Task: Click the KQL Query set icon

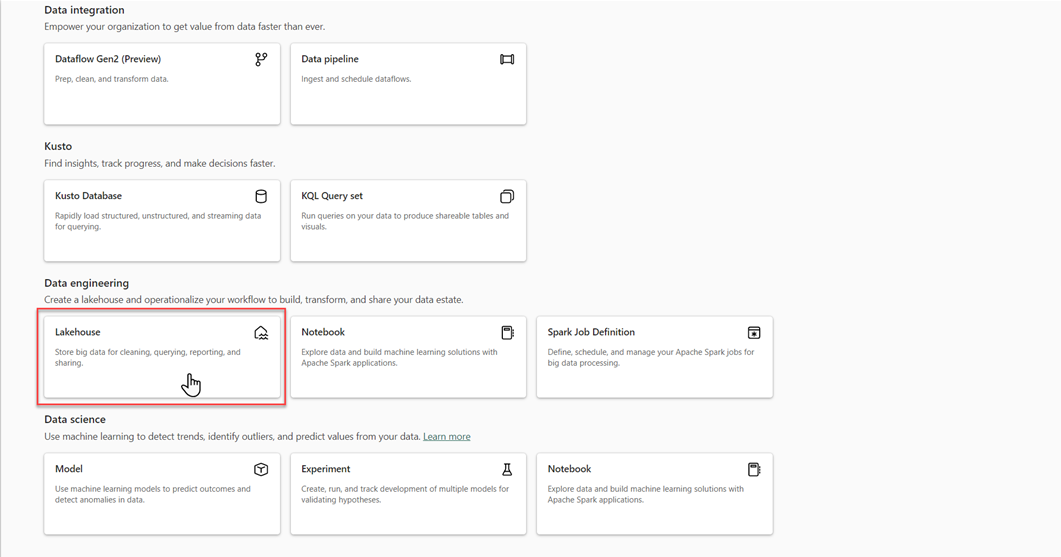Action: pos(507,196)
